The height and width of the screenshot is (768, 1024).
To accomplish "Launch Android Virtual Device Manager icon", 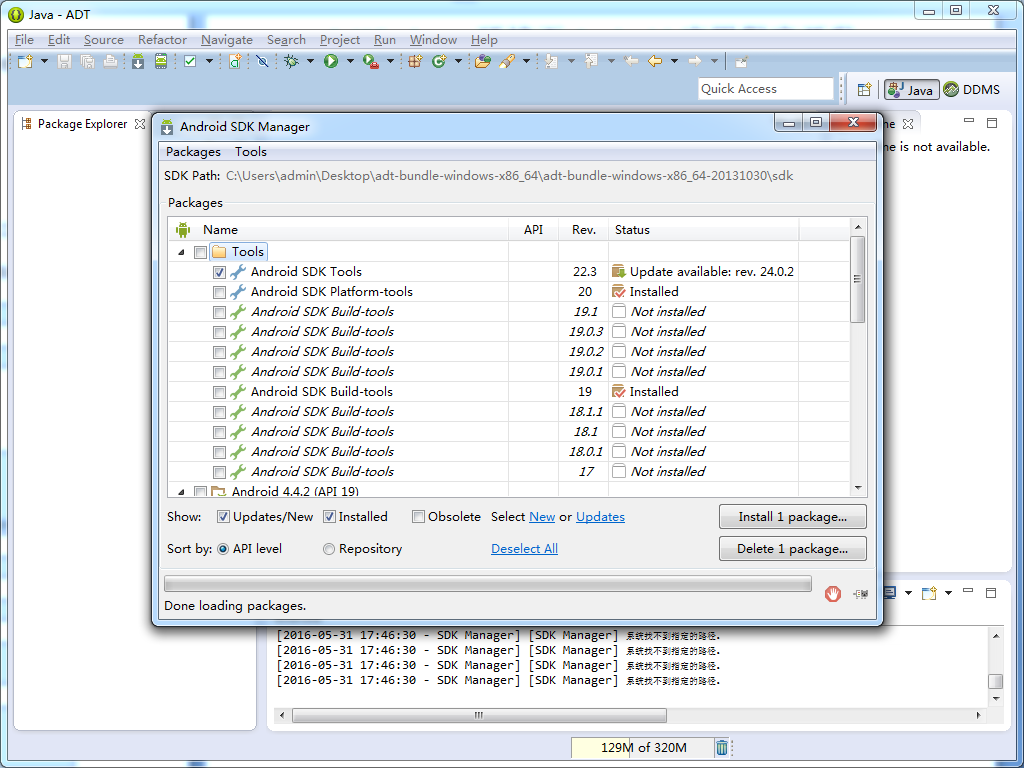I will click(x=161, y=61).
